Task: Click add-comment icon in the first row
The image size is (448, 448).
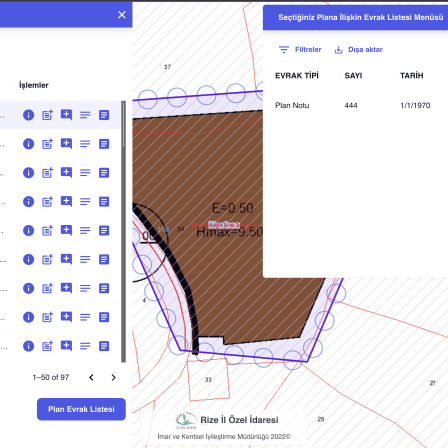Action: [66, 115]
